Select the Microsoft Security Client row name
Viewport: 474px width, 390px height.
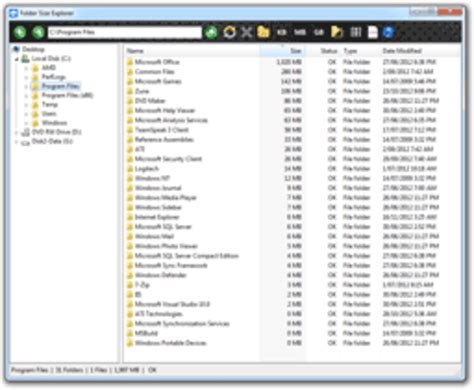168,159
